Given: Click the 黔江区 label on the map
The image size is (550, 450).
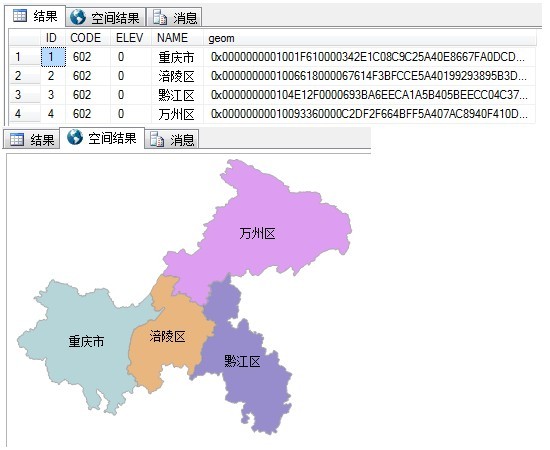Looking at the screenshot, I should tap(242, 361).
